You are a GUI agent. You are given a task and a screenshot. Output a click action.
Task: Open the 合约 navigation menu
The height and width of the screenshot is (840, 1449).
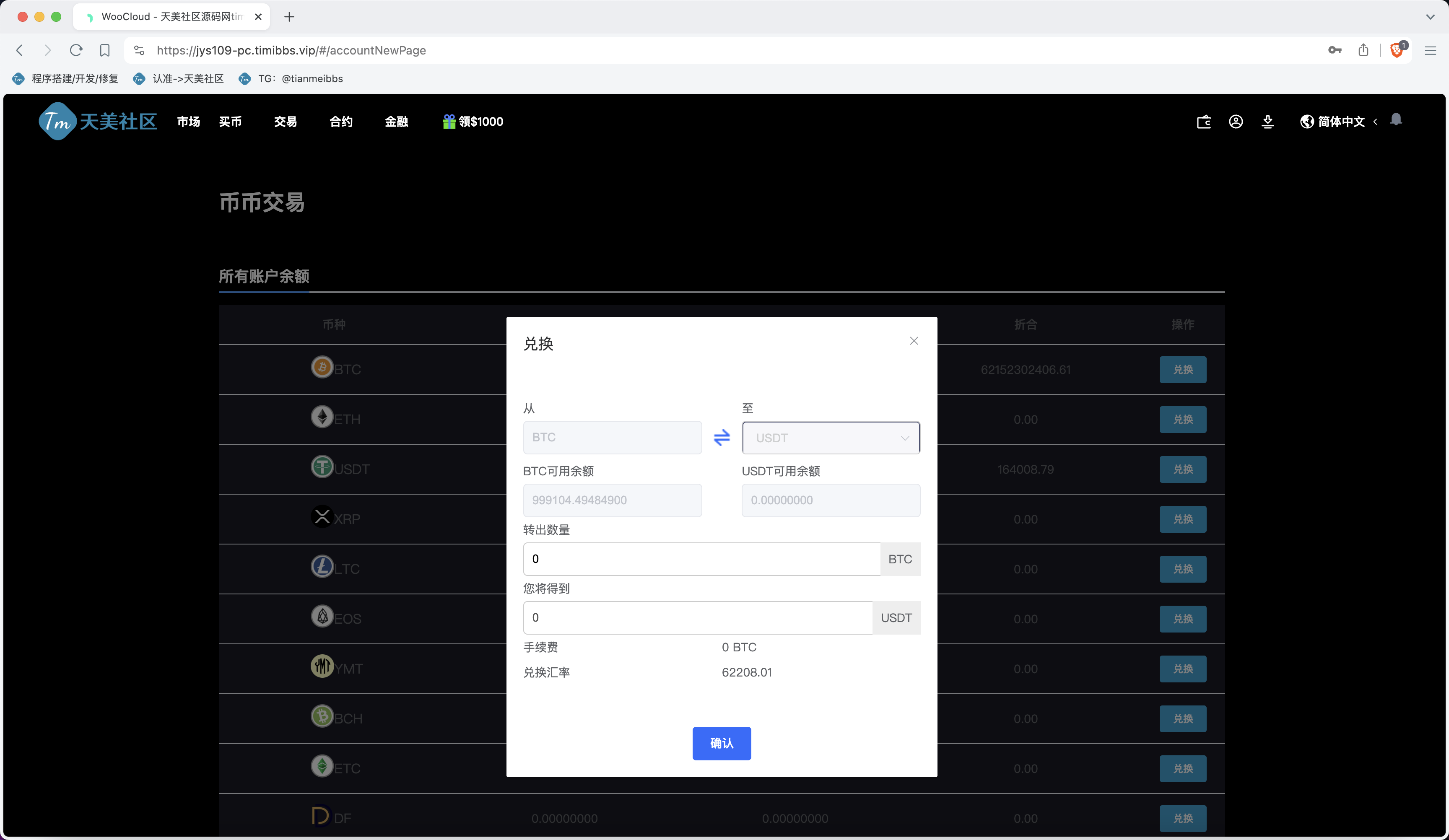pyautogui.click(x=340, y=121)
